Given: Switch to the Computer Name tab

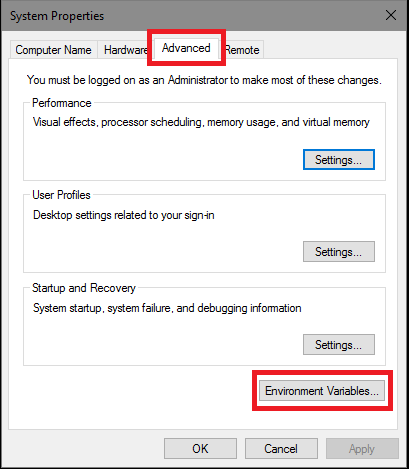Looking at the screenshot, I should pos(53,50).
